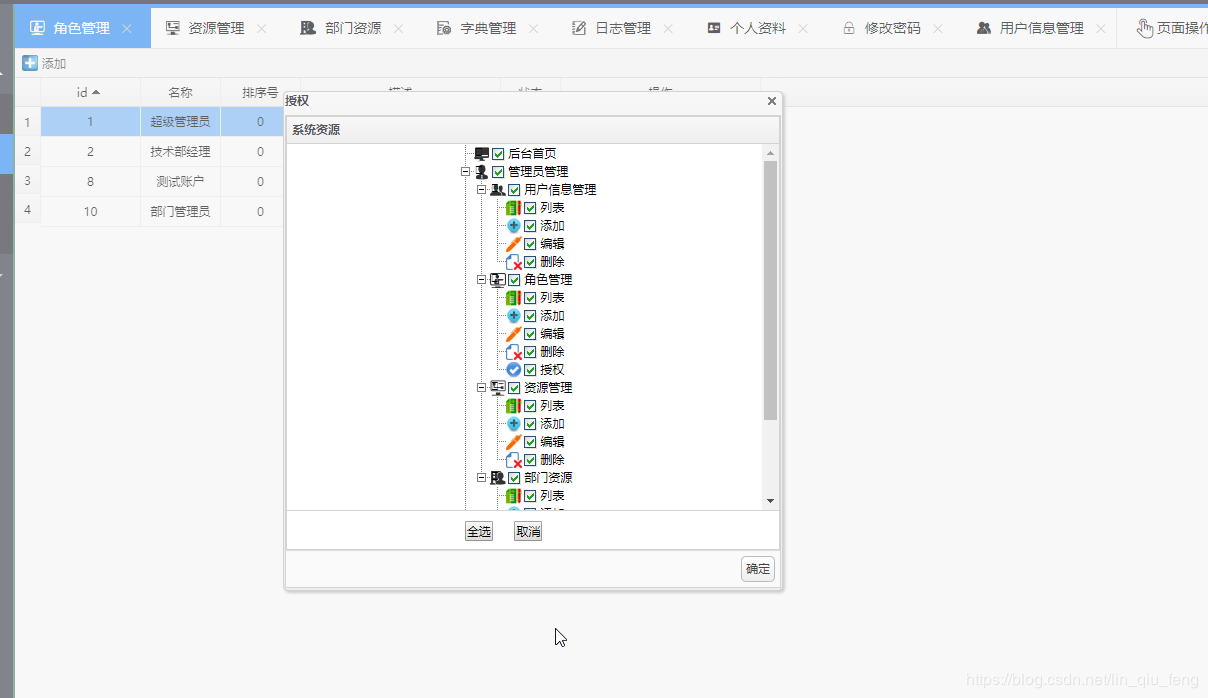Collapse the 角色管理 tree node
The image size is (1208, 698).
pos(481,280)
